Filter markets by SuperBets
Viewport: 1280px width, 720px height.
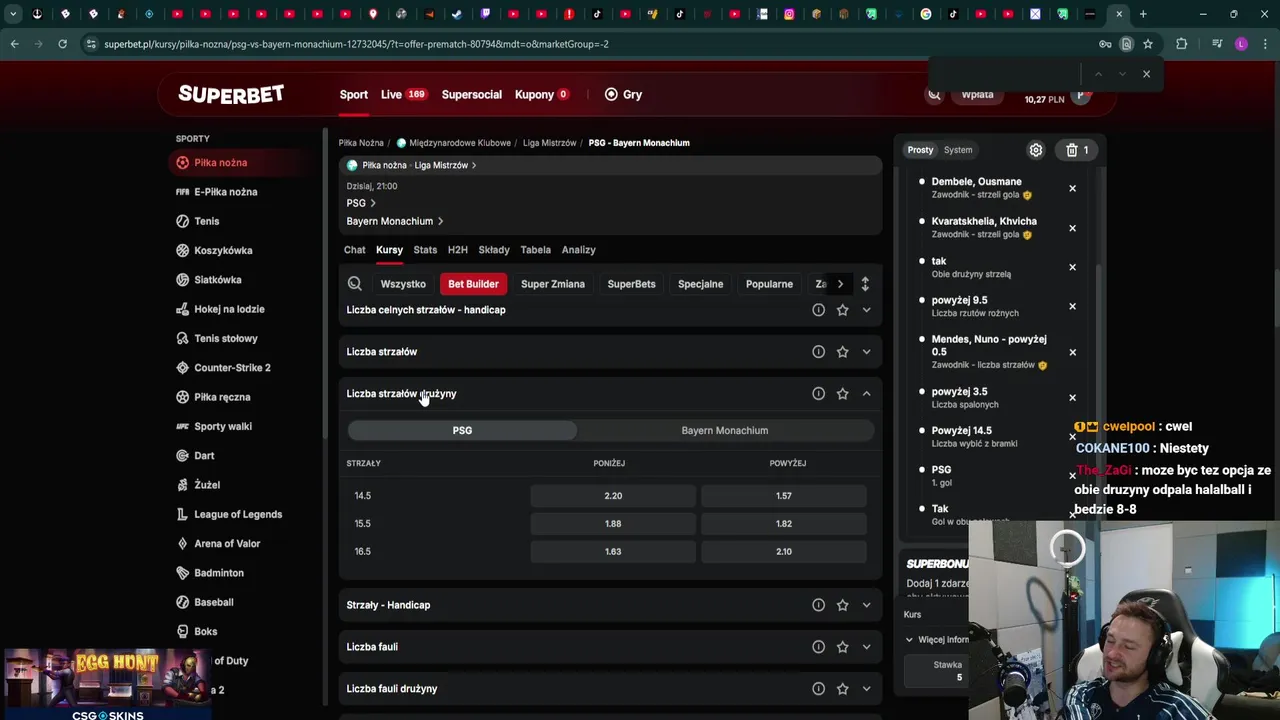click(631, 284)
